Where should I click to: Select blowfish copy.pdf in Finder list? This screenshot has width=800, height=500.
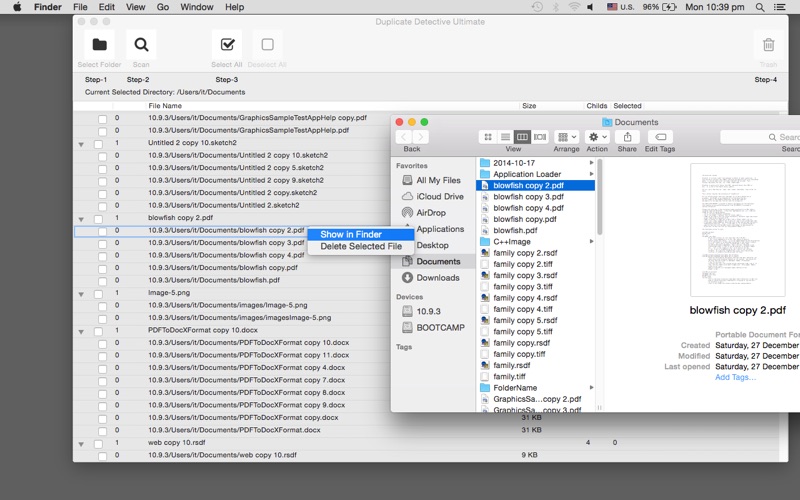[524, 219]
